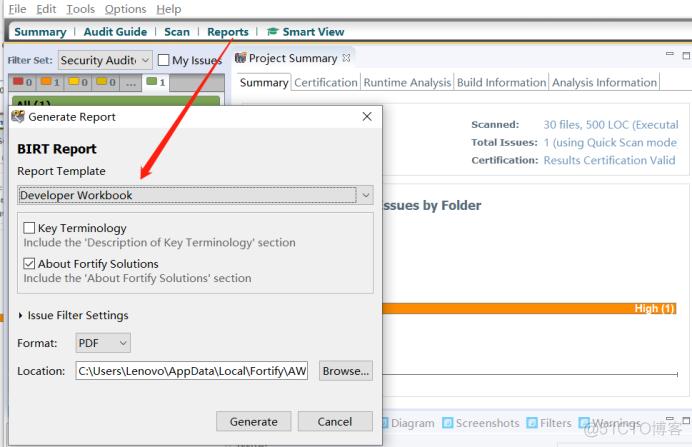The height and width of the screenshot is (447, 692).
Task: Open the Edit menu
Action: tap(46, 9)
